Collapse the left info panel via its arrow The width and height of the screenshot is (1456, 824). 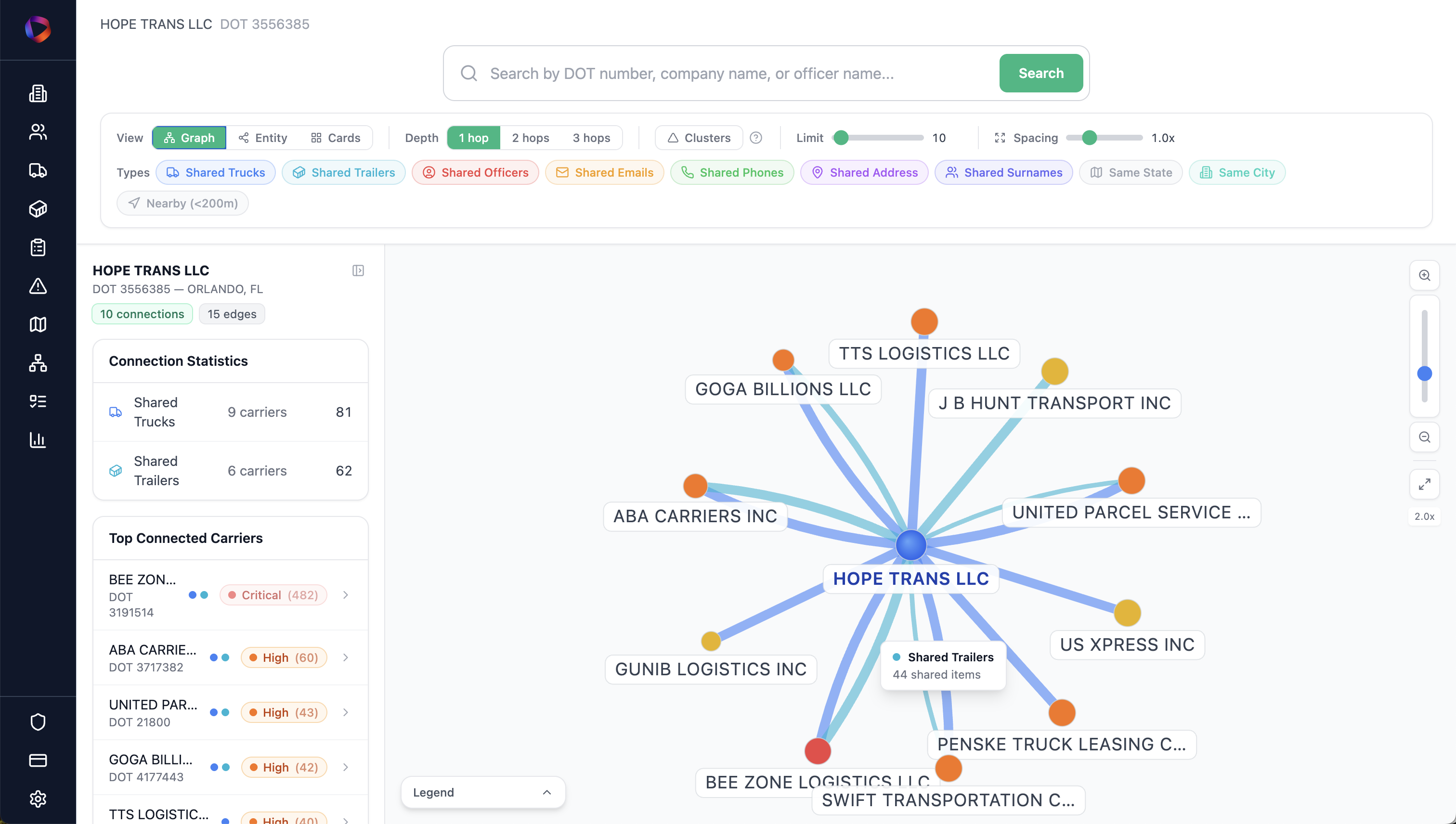(358, 270)
